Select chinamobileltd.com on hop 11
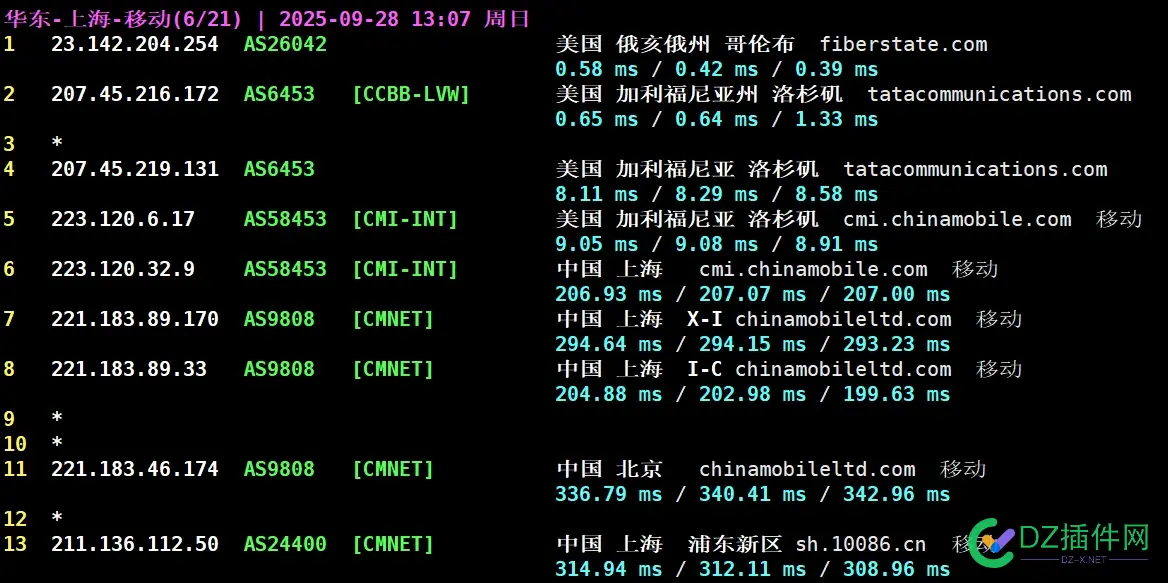This screenshot has height=583, width=1168. (x=807, y=469)
